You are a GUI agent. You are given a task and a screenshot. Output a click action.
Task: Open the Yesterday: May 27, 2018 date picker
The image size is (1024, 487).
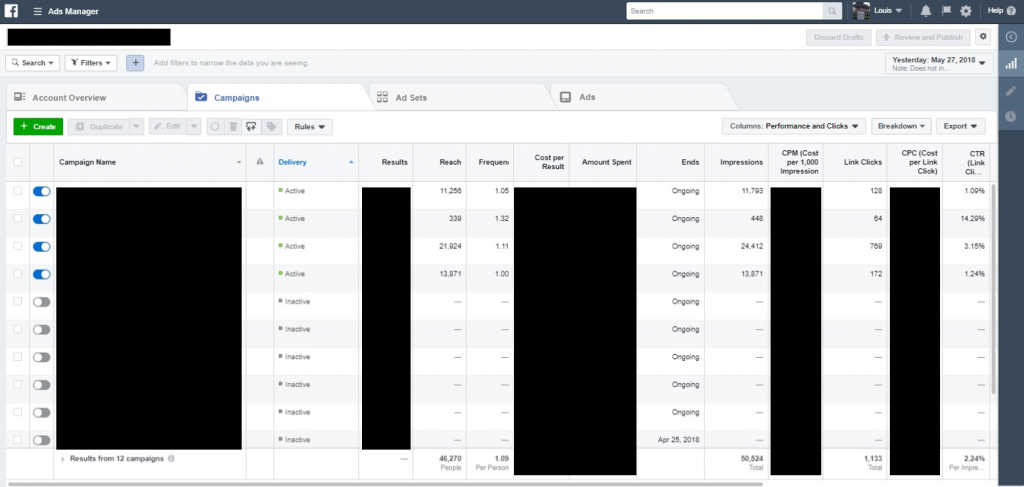(939, 63)
